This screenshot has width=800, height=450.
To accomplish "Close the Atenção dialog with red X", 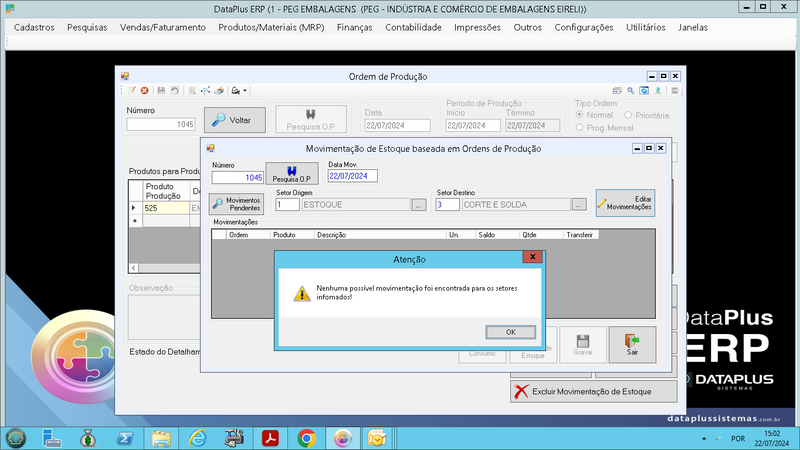I will tap(533, 257).
